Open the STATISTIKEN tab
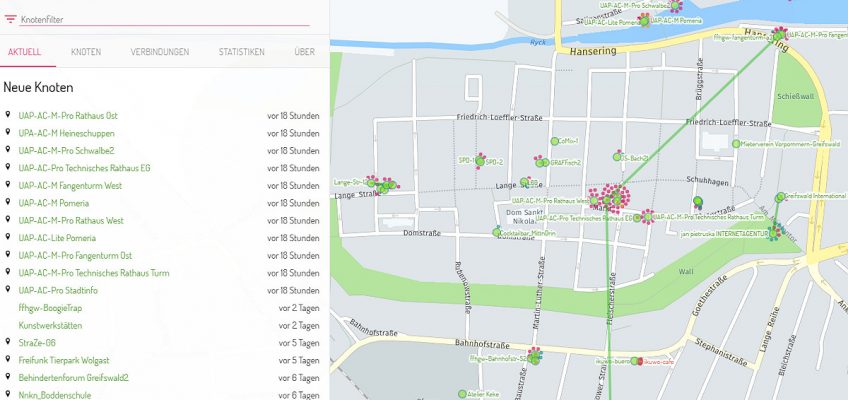This screenshot has height=400, width=848. pos(241,51)
